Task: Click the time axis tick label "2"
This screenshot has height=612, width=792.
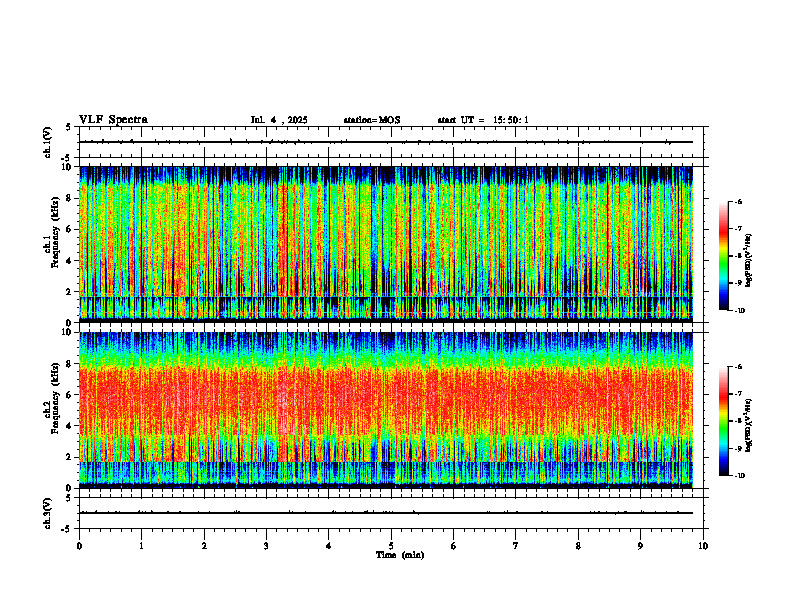Action: click(204, 546)
